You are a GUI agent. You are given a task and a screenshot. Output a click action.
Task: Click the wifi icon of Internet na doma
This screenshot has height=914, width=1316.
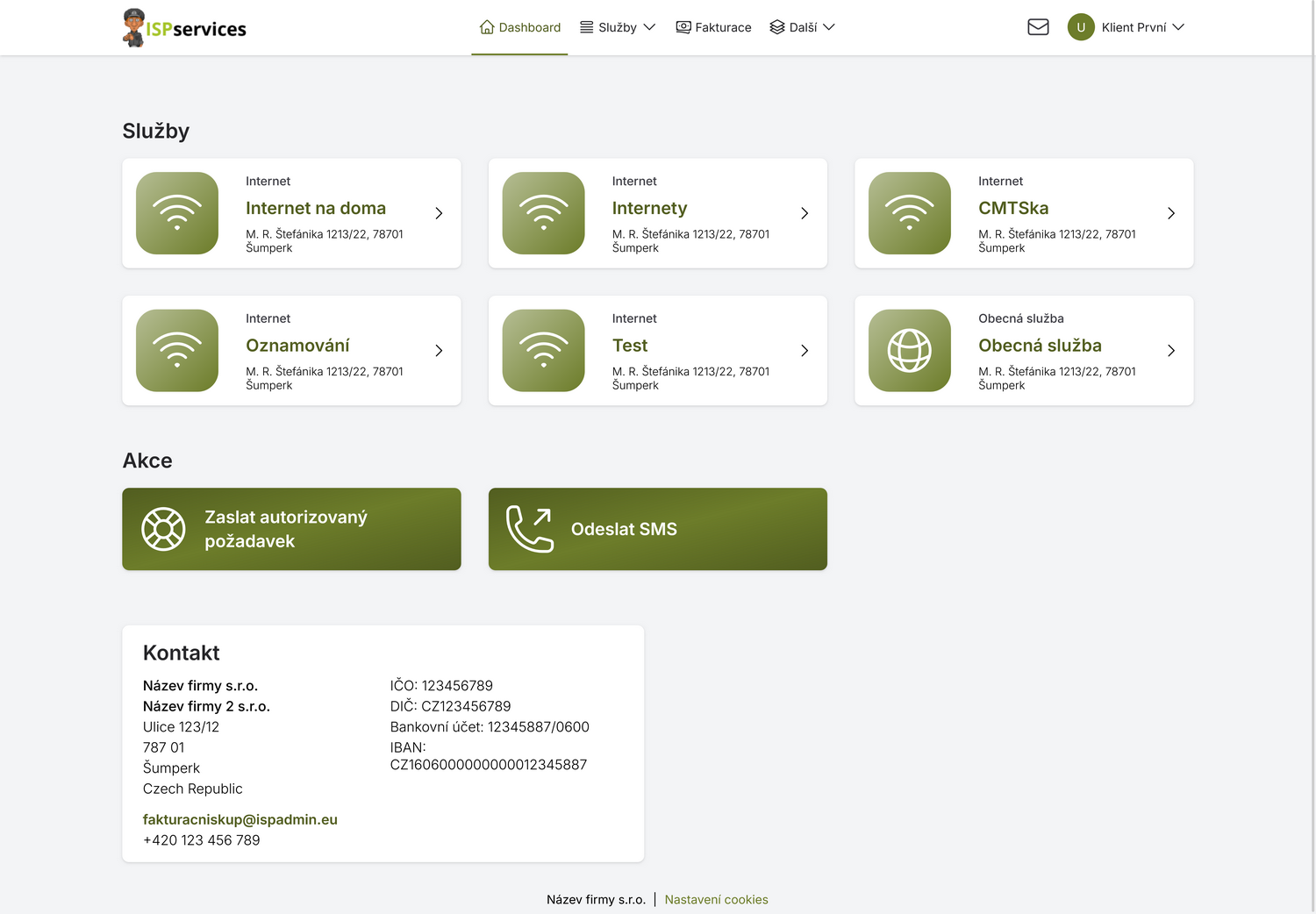[177, 213]
